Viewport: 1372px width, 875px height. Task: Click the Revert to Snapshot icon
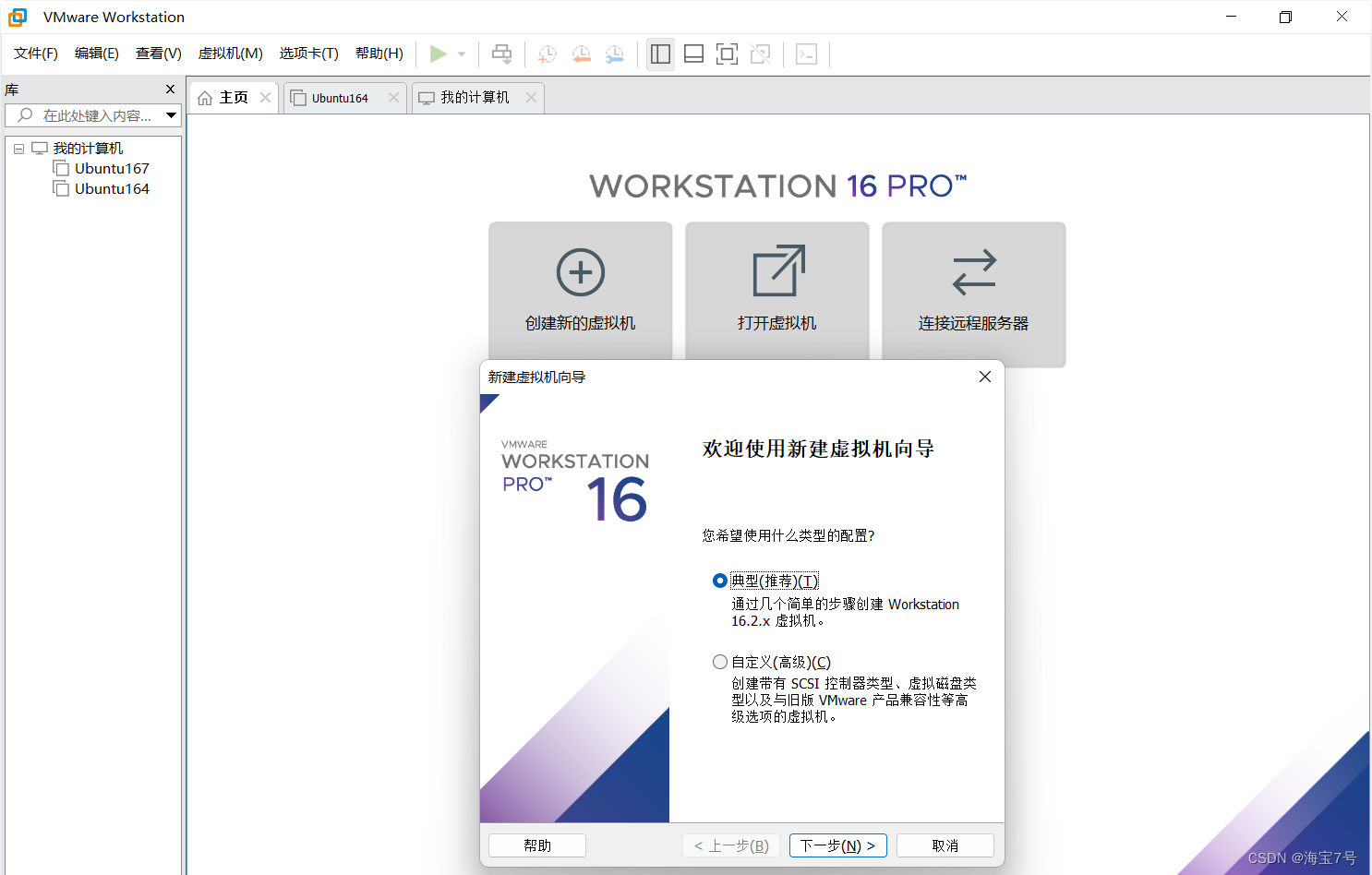coord(581,54)
